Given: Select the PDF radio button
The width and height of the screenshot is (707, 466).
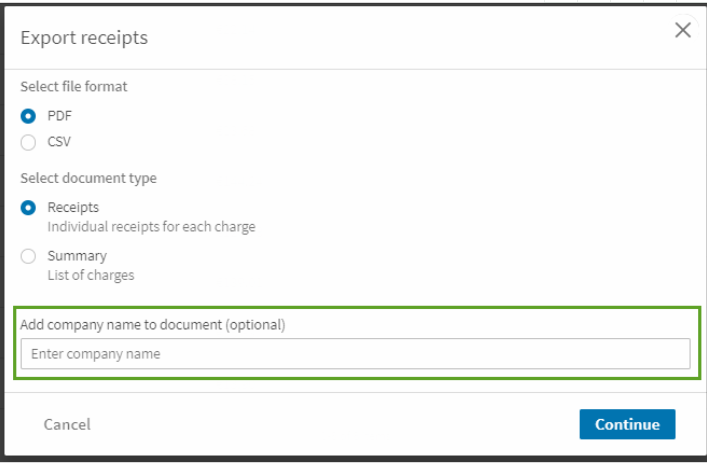Looking at the screenshot, I should pyautogui.click(x=28, y=116).
